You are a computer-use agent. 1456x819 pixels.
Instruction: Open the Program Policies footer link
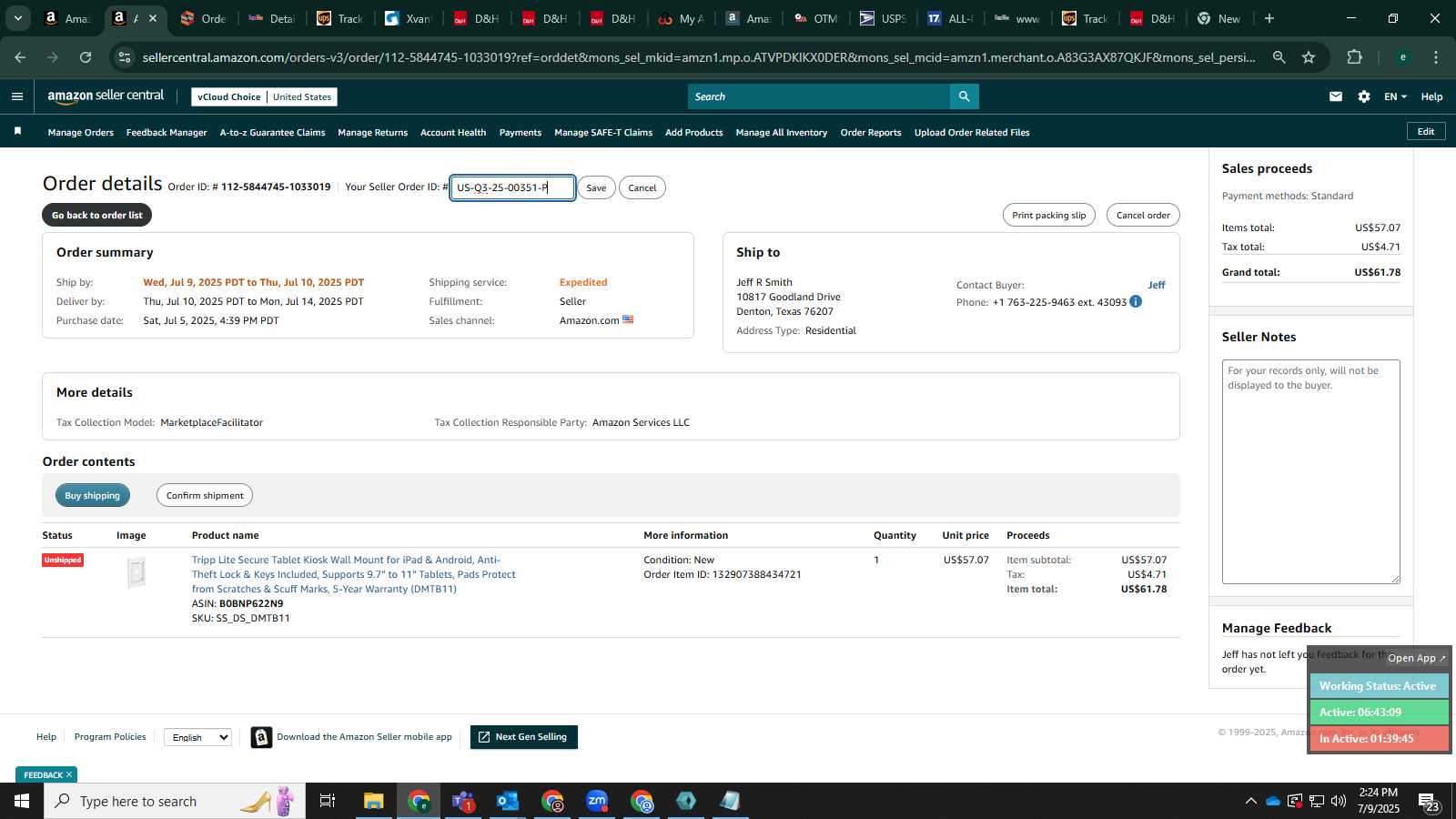point(110,737)
